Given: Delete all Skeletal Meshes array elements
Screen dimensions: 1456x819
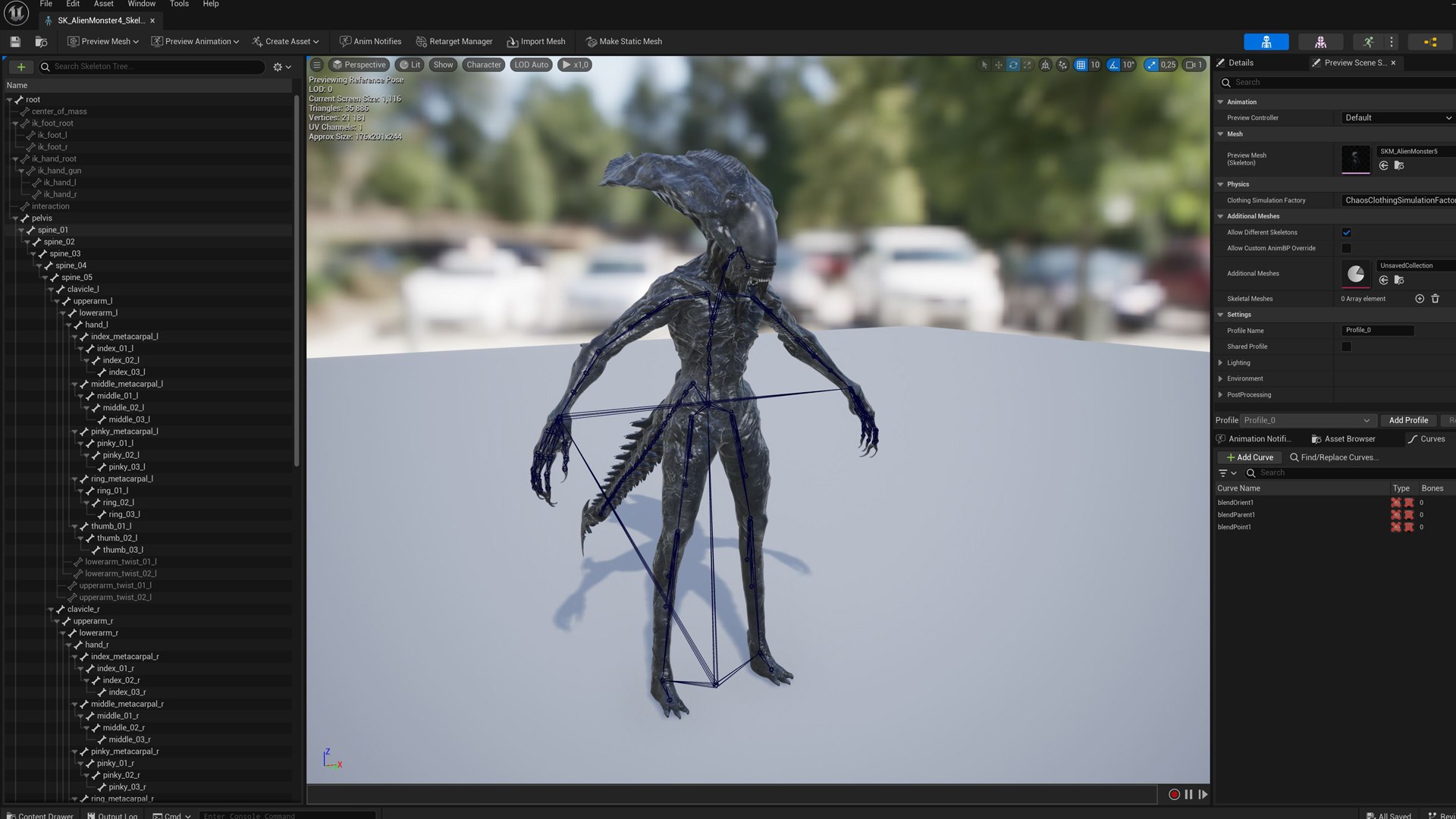Looking at the screenshot, I should [x=1435, y=299].
